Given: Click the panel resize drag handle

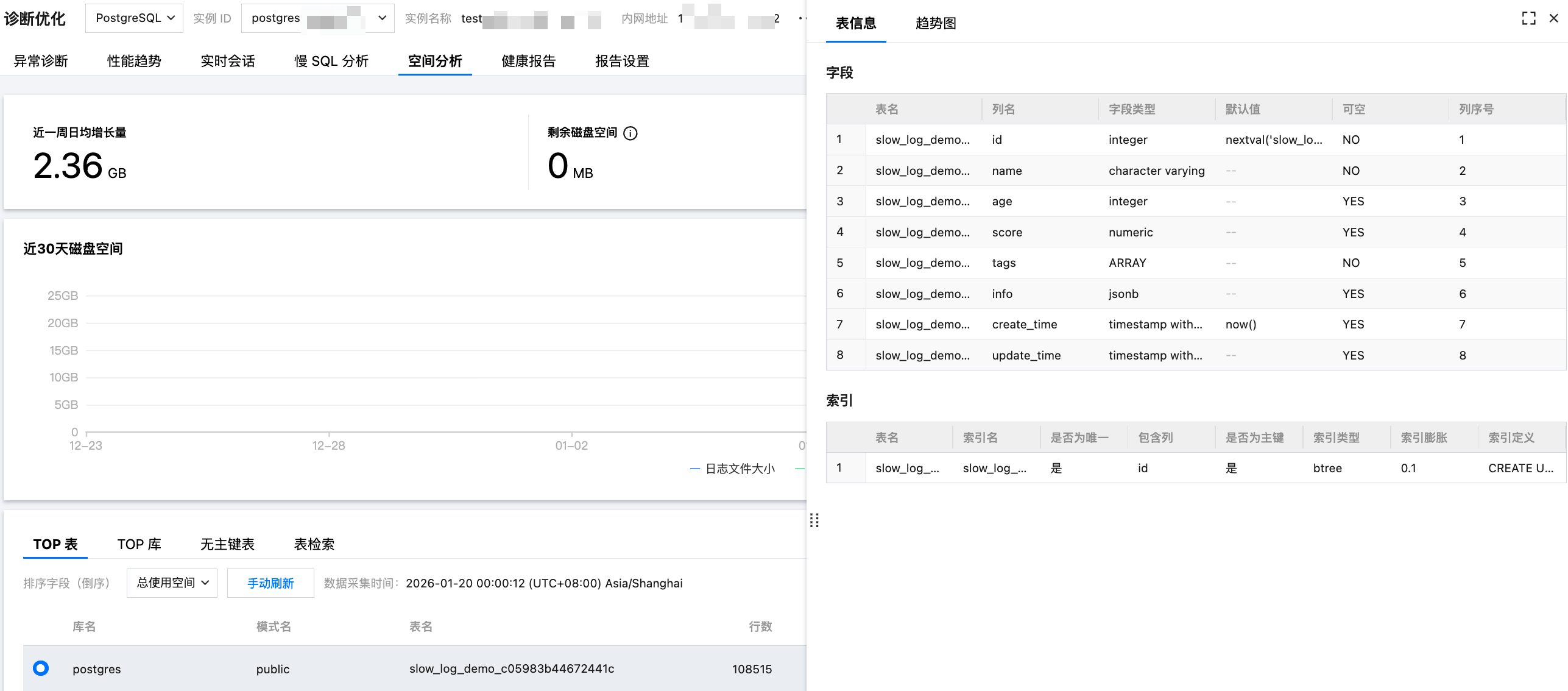Looking at the screenshot, I should [x=814, y=520].
